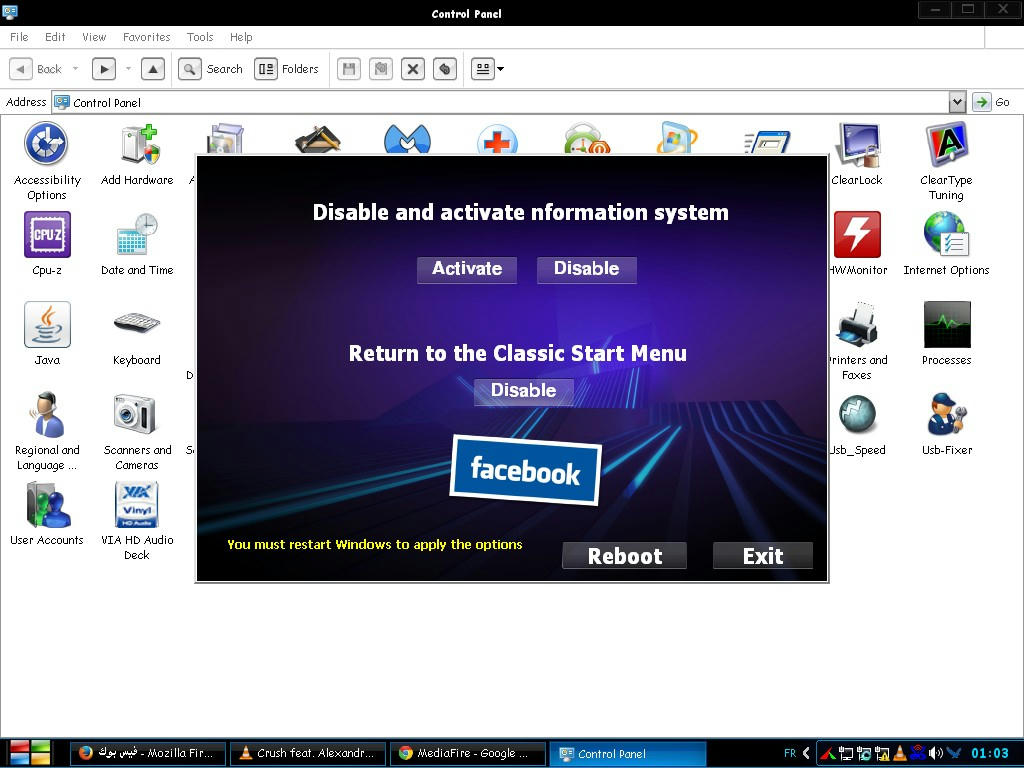Switch to the Mozilla Firefox taskbar window

pyautogui.click(x=148, y=753)
